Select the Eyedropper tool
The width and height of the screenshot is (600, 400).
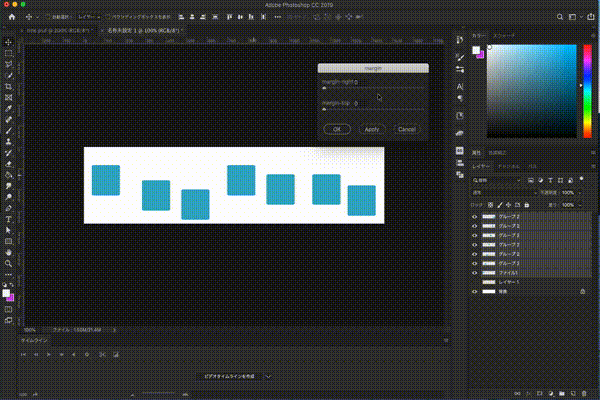(x=8, y=108)
